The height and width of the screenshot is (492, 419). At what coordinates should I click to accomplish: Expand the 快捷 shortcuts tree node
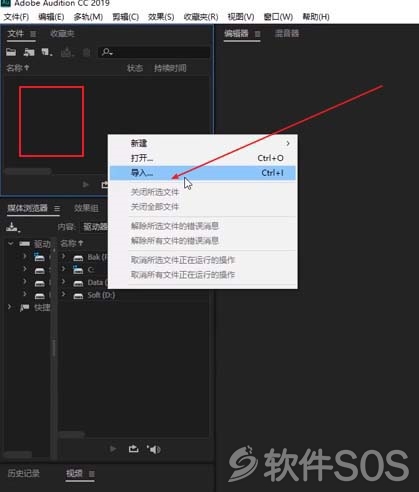[10, 307]
